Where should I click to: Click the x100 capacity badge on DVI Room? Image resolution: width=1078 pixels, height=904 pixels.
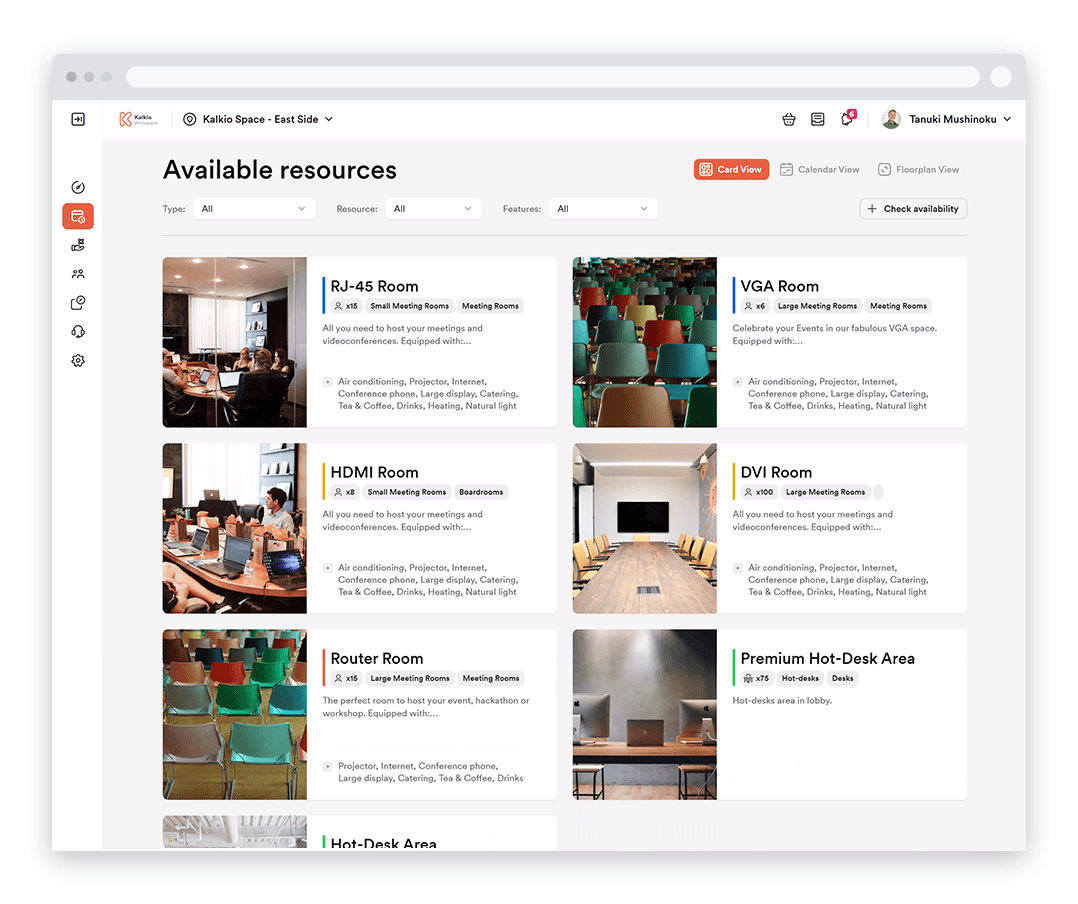(x=760, y=492)
